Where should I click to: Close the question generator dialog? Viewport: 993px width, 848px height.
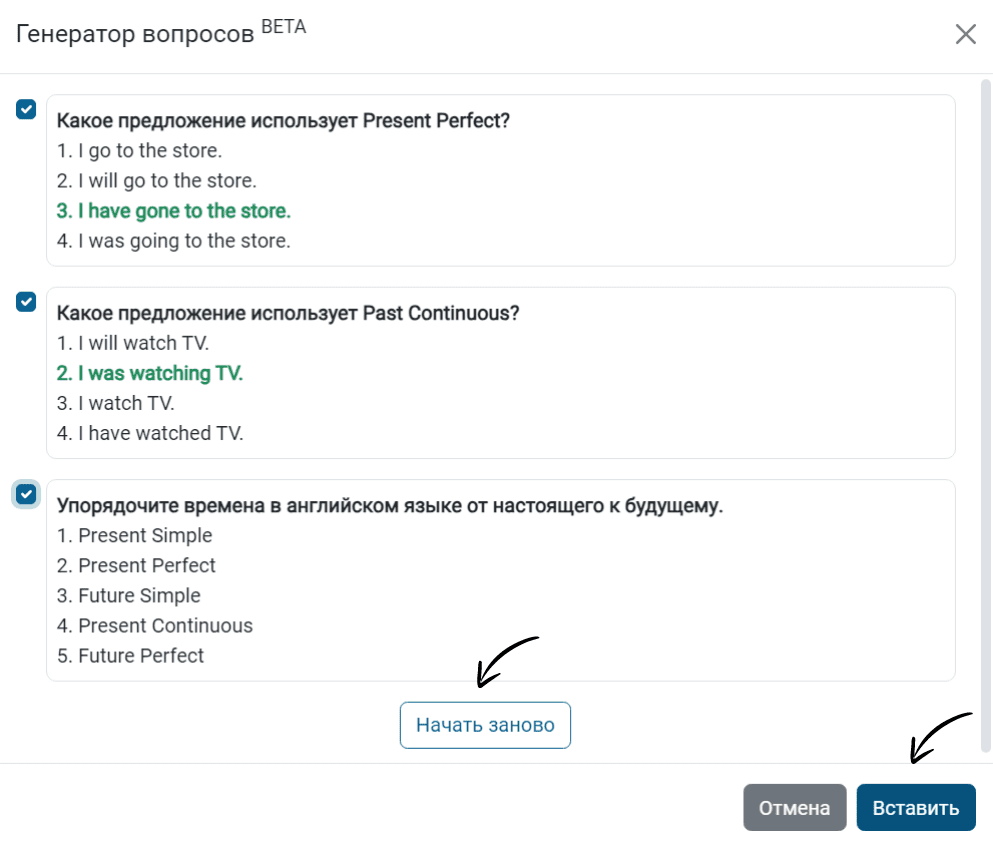click(965, 34)
